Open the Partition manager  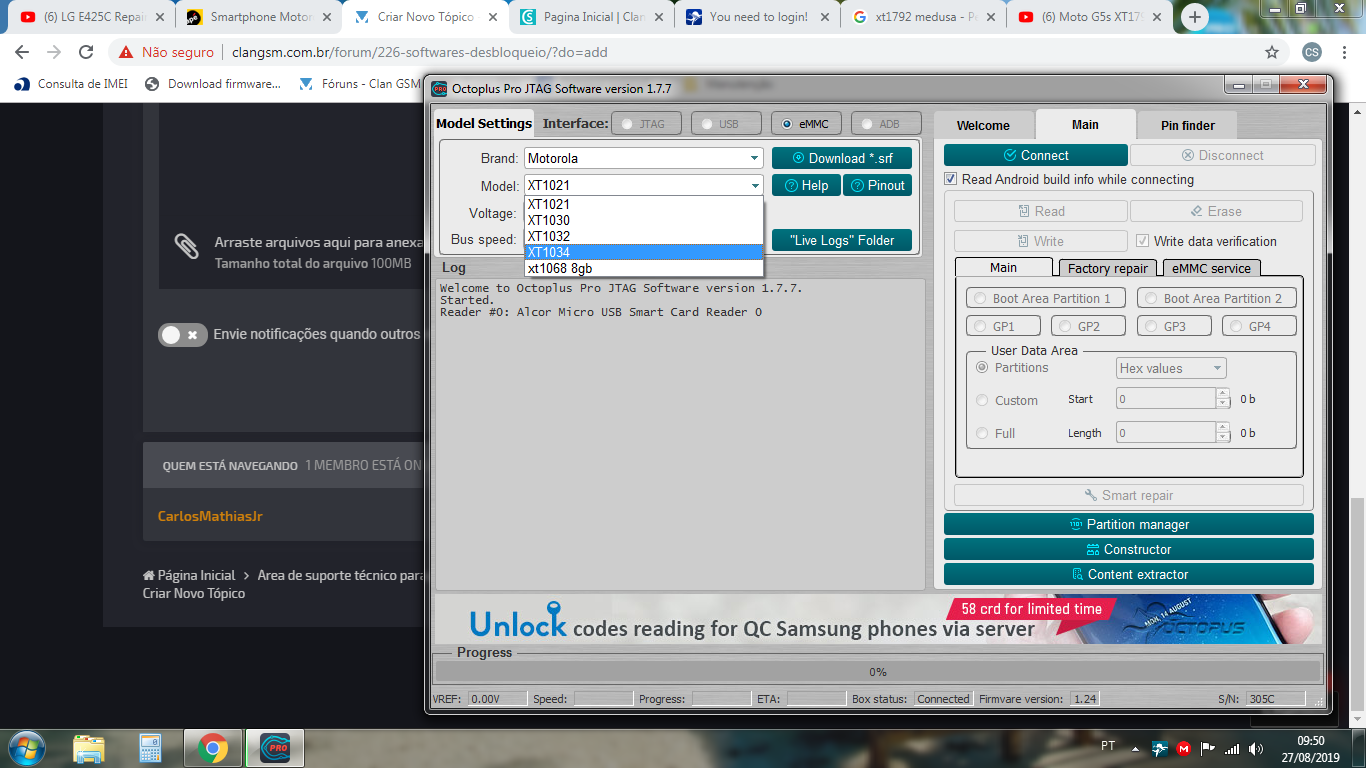[1128, 524]
